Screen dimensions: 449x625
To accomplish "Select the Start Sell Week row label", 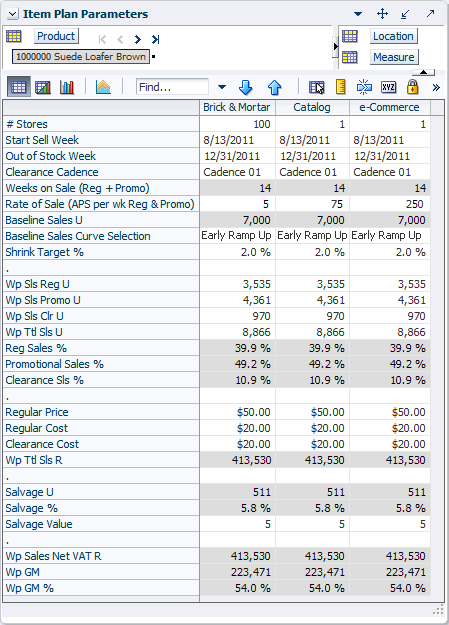I will 101,140.
